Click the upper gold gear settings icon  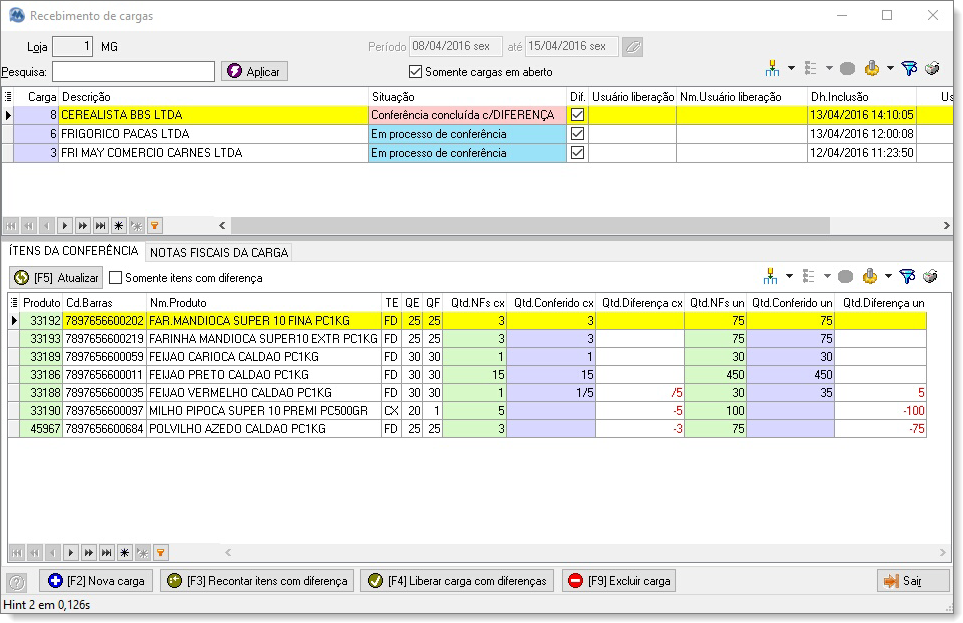pos(871,69)
